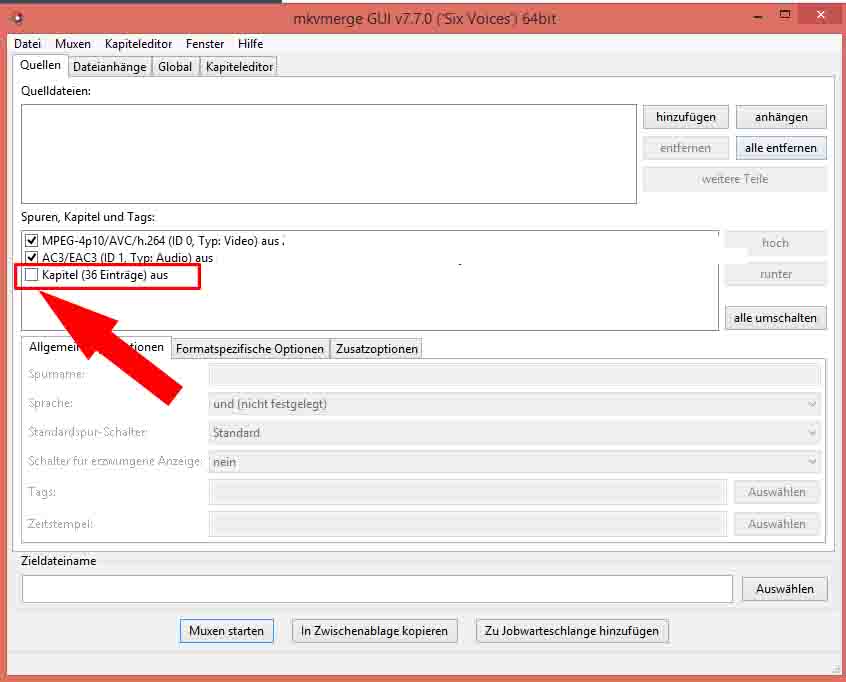The height and width of the screenshot is (682, 846).
Task: Click Auswählen next to the Tags field
Action: pyautogui.click(x=777, y=492)
